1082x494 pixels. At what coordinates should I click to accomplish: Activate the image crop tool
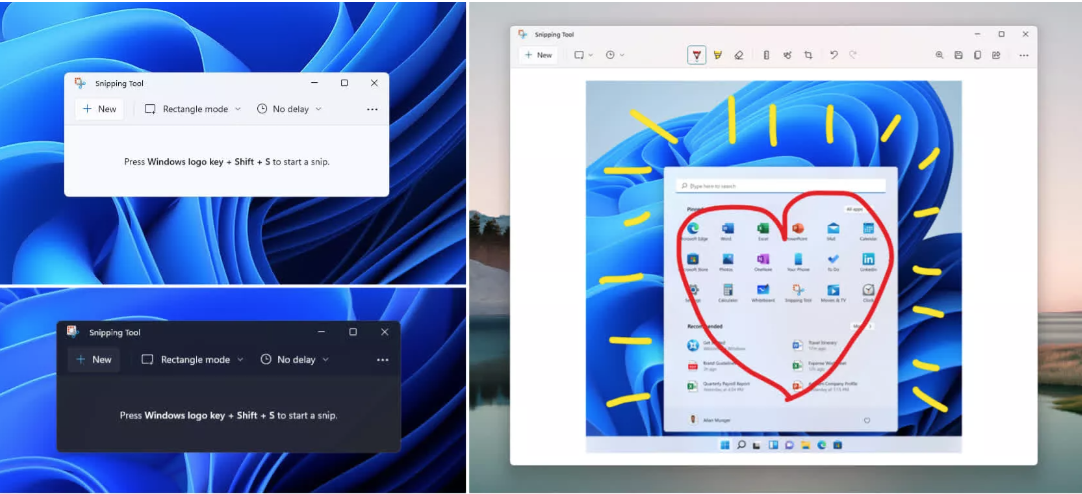pyautogui.click(x=808, y=55)
